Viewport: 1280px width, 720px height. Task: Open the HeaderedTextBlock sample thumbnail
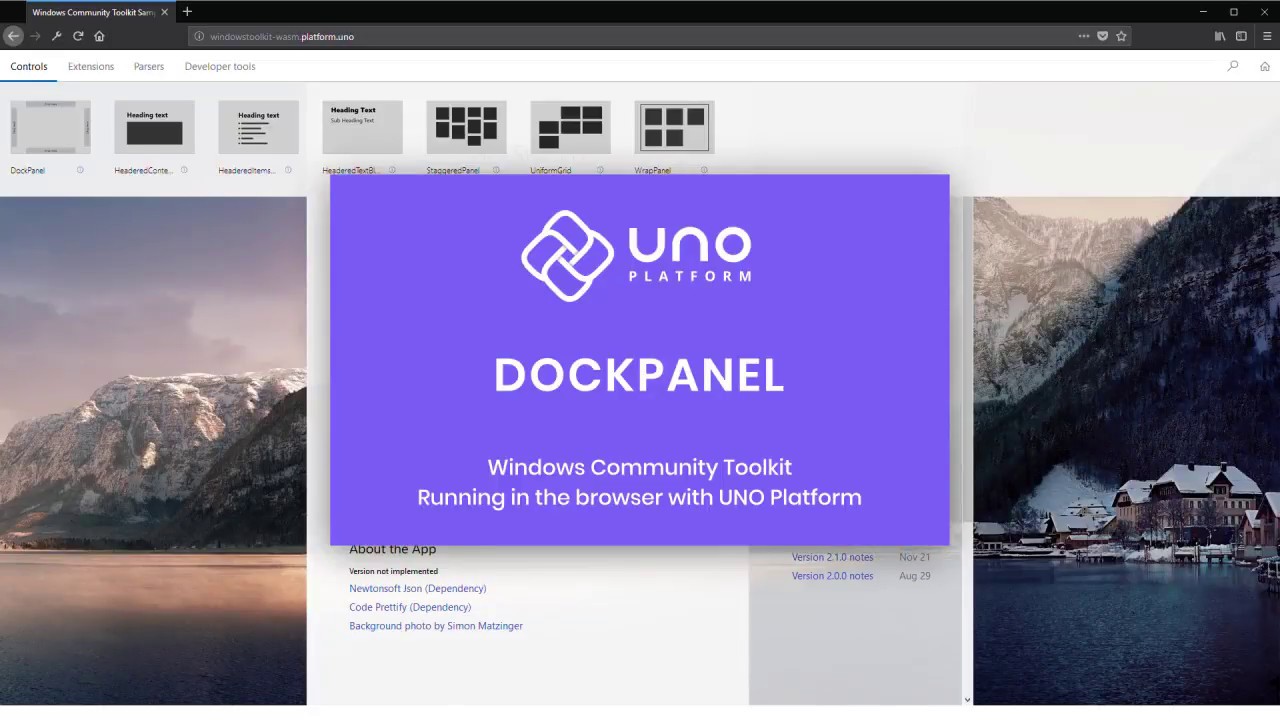point(362,127)
